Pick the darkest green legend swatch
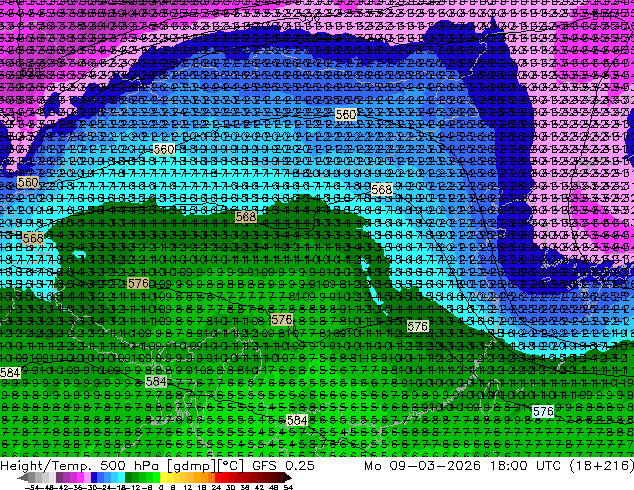 [128, 478]
